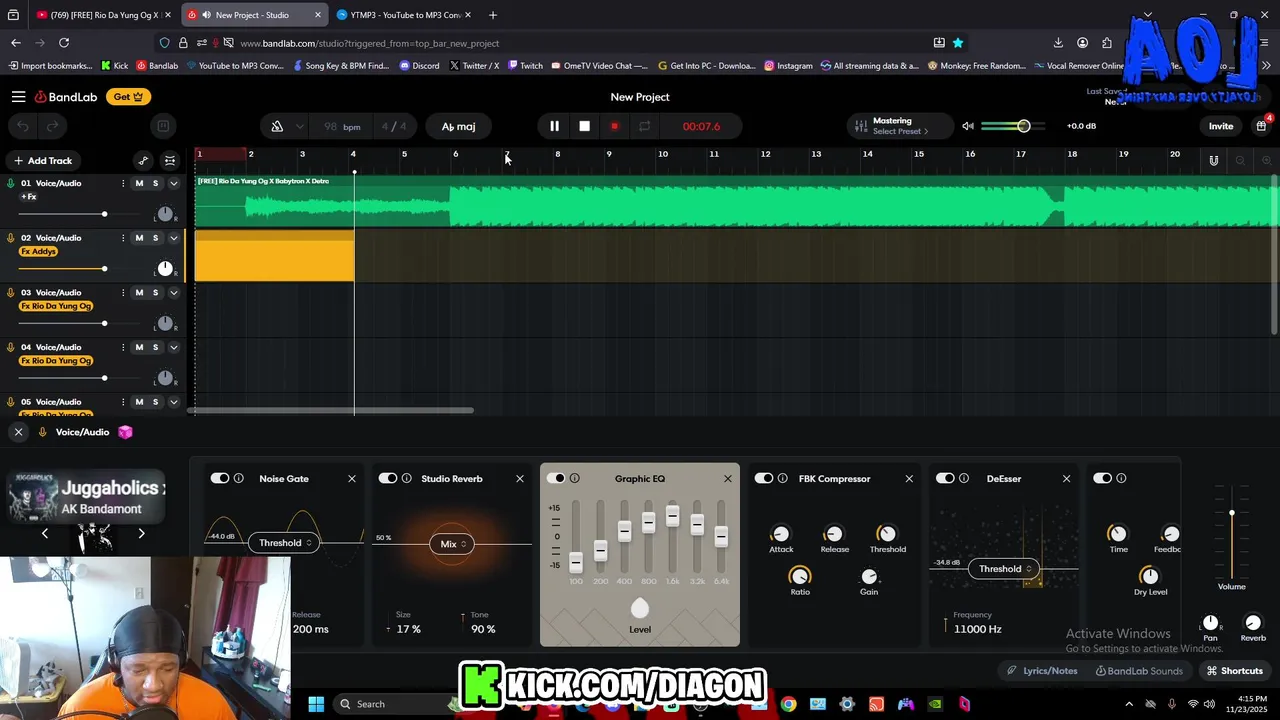Show Noise Gate info icon

(238, 478)
